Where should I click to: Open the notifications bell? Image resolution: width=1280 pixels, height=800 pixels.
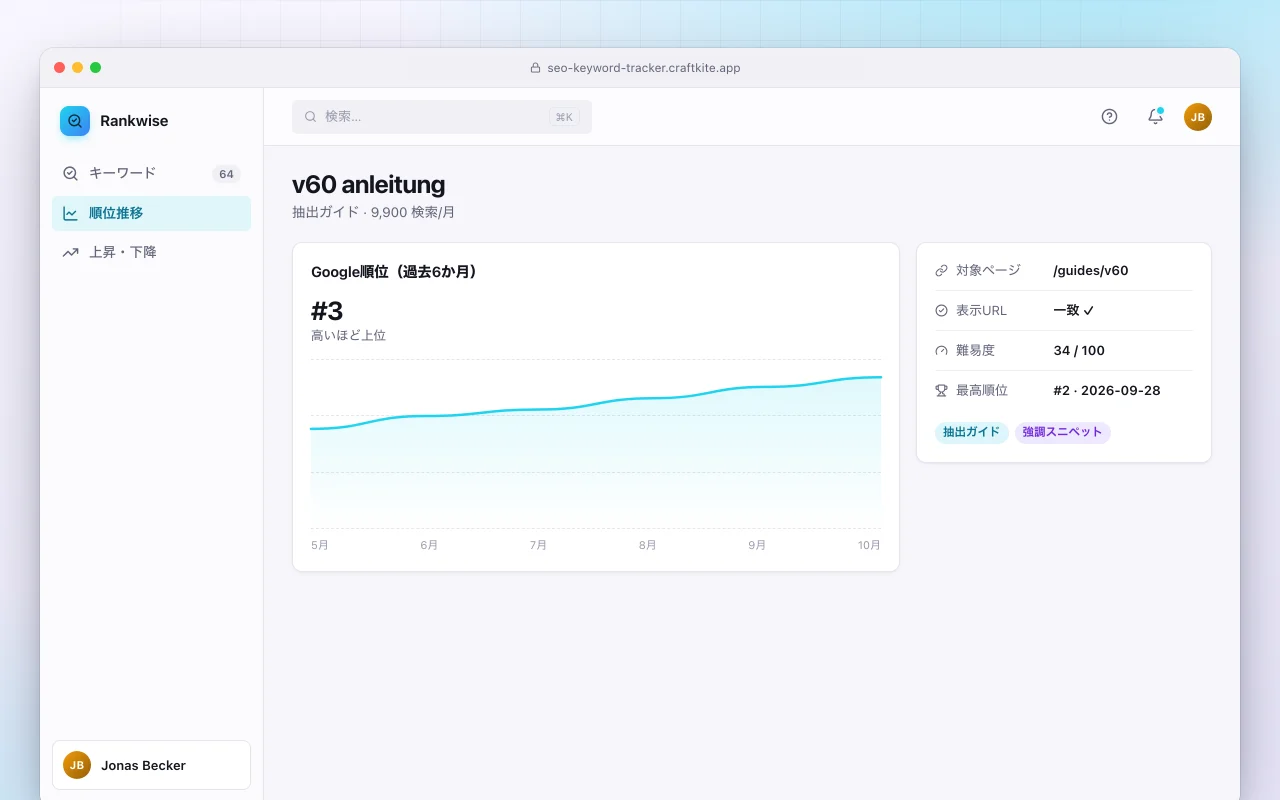coord(1155,117)
